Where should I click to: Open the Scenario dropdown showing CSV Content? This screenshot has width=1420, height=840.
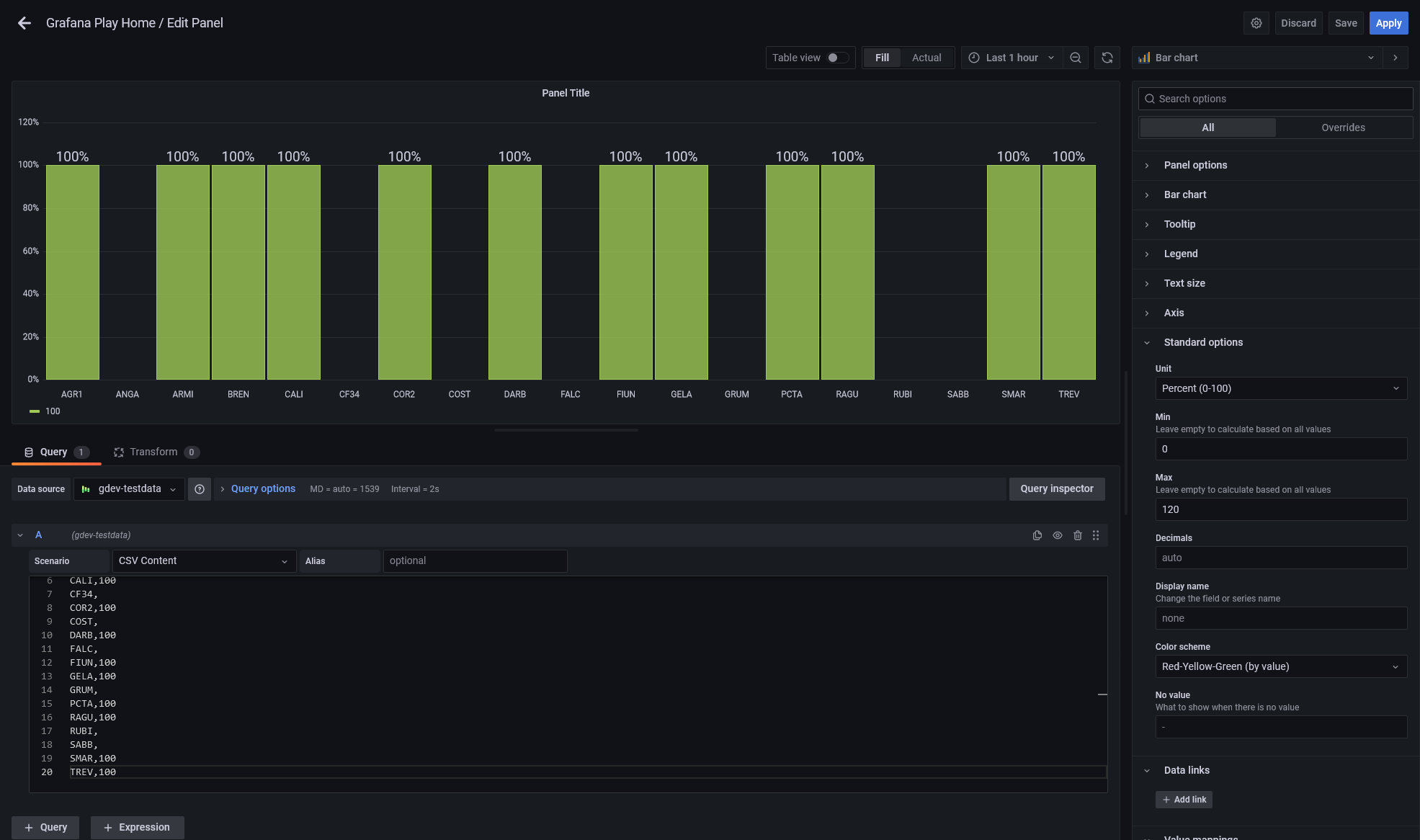(204, 560)
